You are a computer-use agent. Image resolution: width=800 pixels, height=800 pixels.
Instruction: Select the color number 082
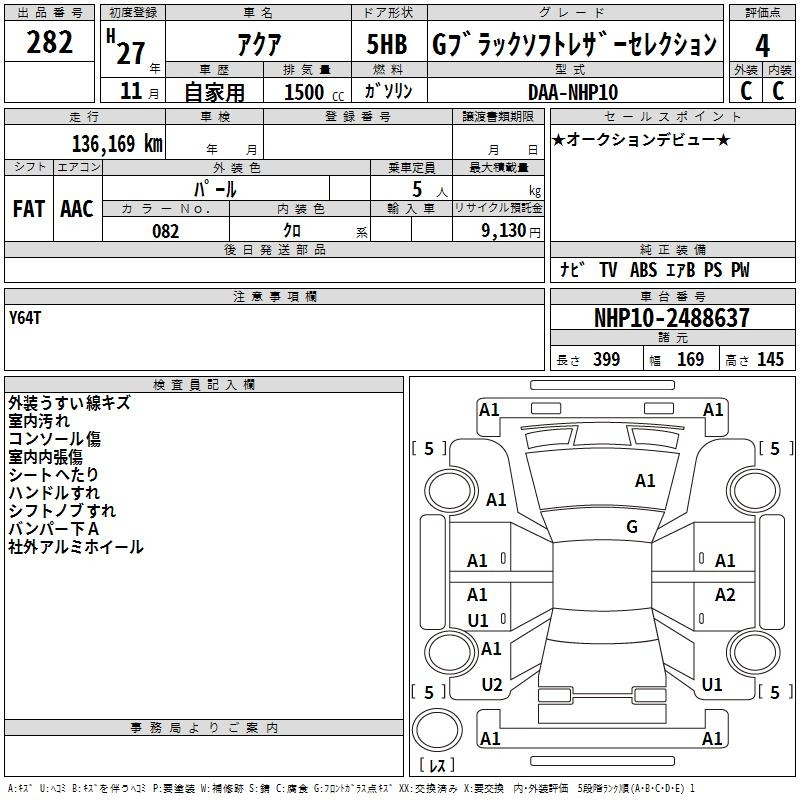tap(166, 231)
